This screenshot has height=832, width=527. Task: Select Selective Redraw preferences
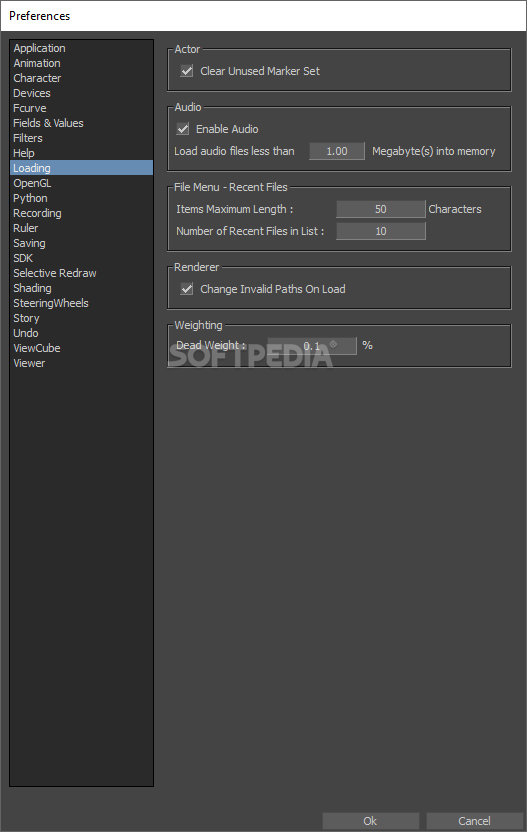click(81, 273)
